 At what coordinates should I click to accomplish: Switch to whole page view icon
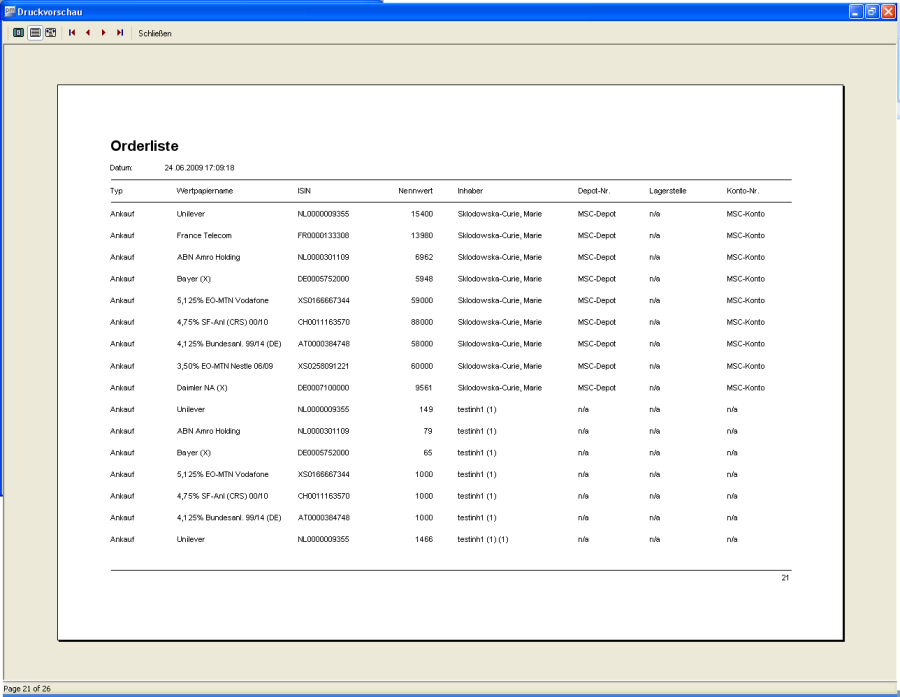point(19,33)
